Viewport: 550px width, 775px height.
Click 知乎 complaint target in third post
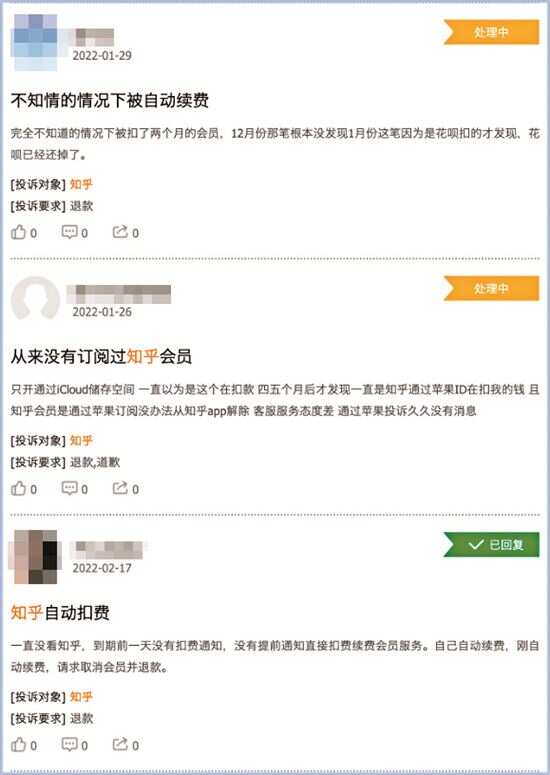coord(81,697)
